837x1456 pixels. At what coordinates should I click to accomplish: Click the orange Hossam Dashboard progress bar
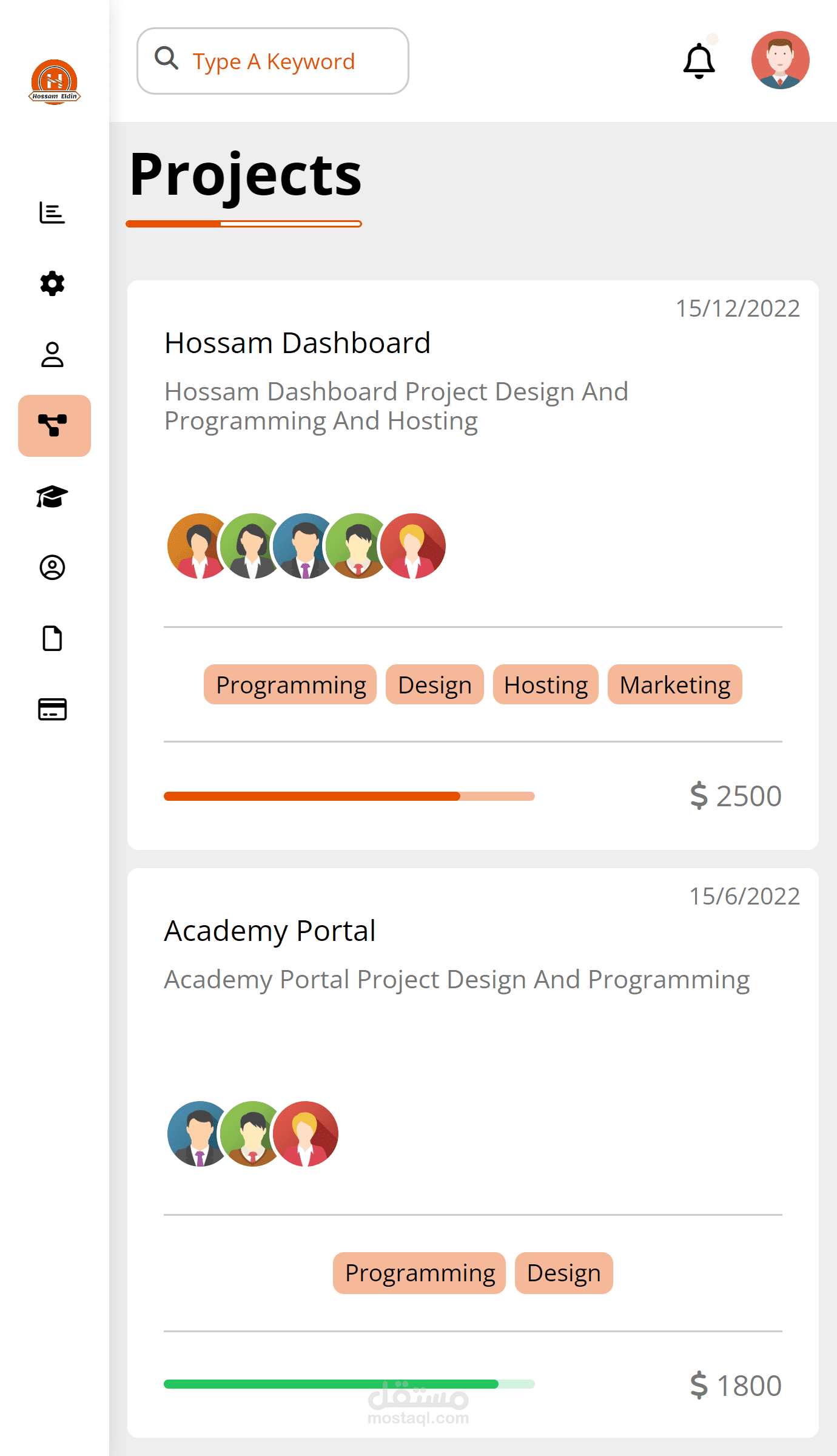[x=349, y=796]
